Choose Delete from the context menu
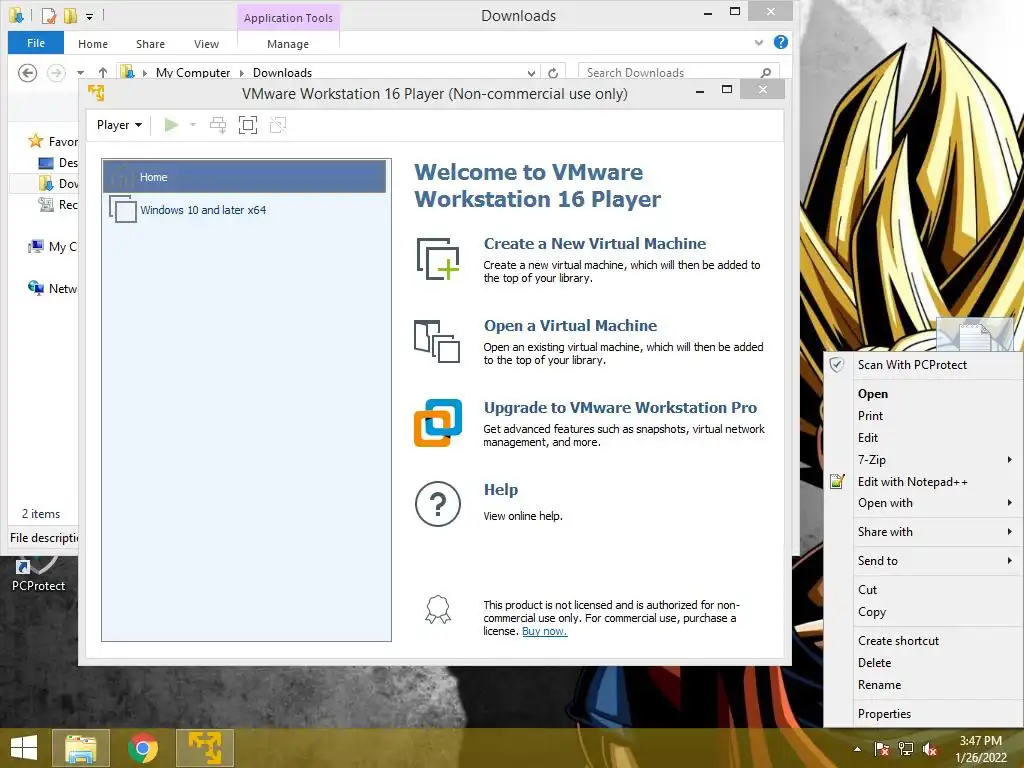 (x=923, y=663)
